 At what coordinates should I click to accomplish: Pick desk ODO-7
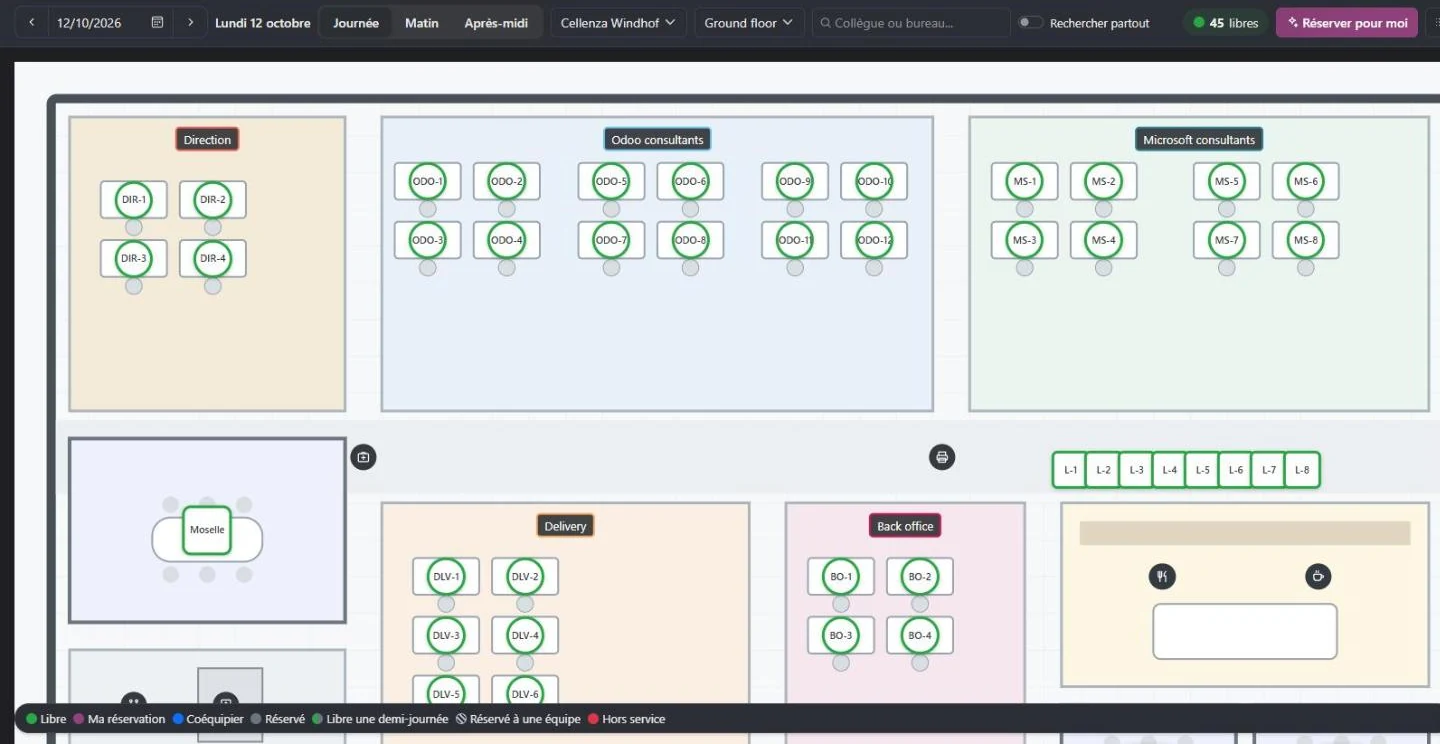611,240
